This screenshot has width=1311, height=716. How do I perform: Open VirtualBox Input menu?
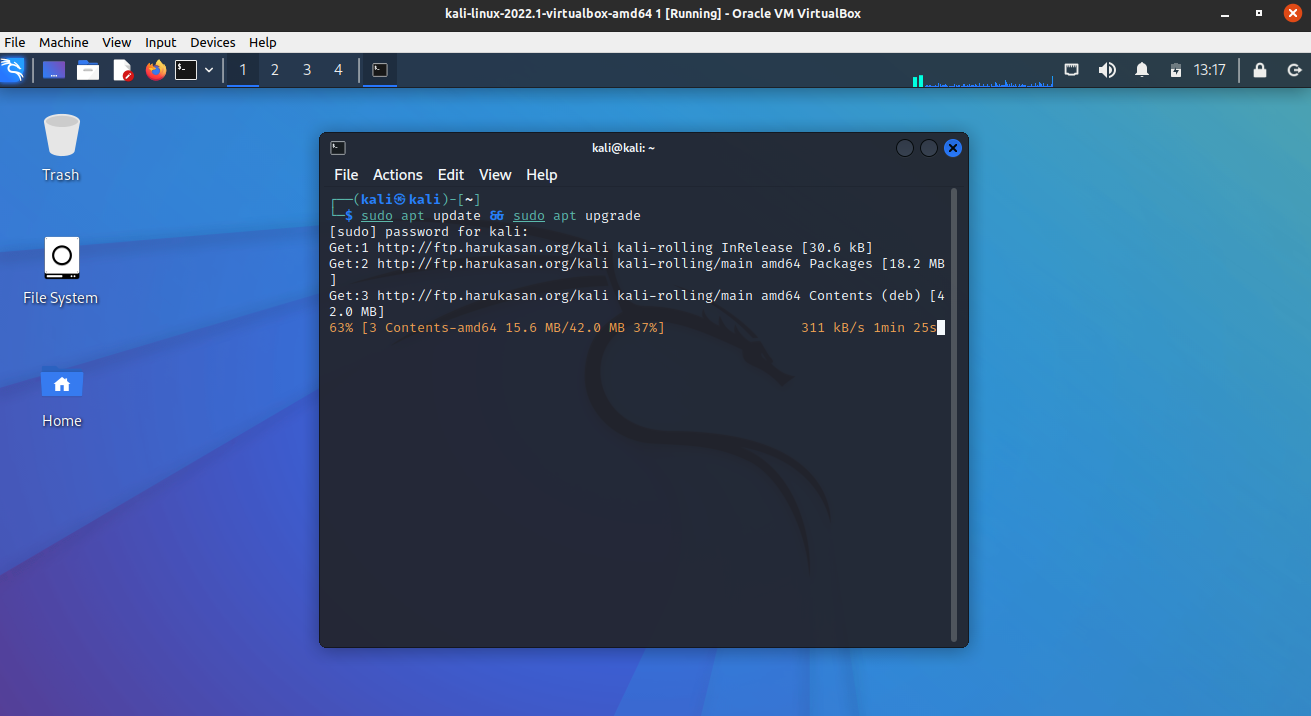(x=160, y=42)
